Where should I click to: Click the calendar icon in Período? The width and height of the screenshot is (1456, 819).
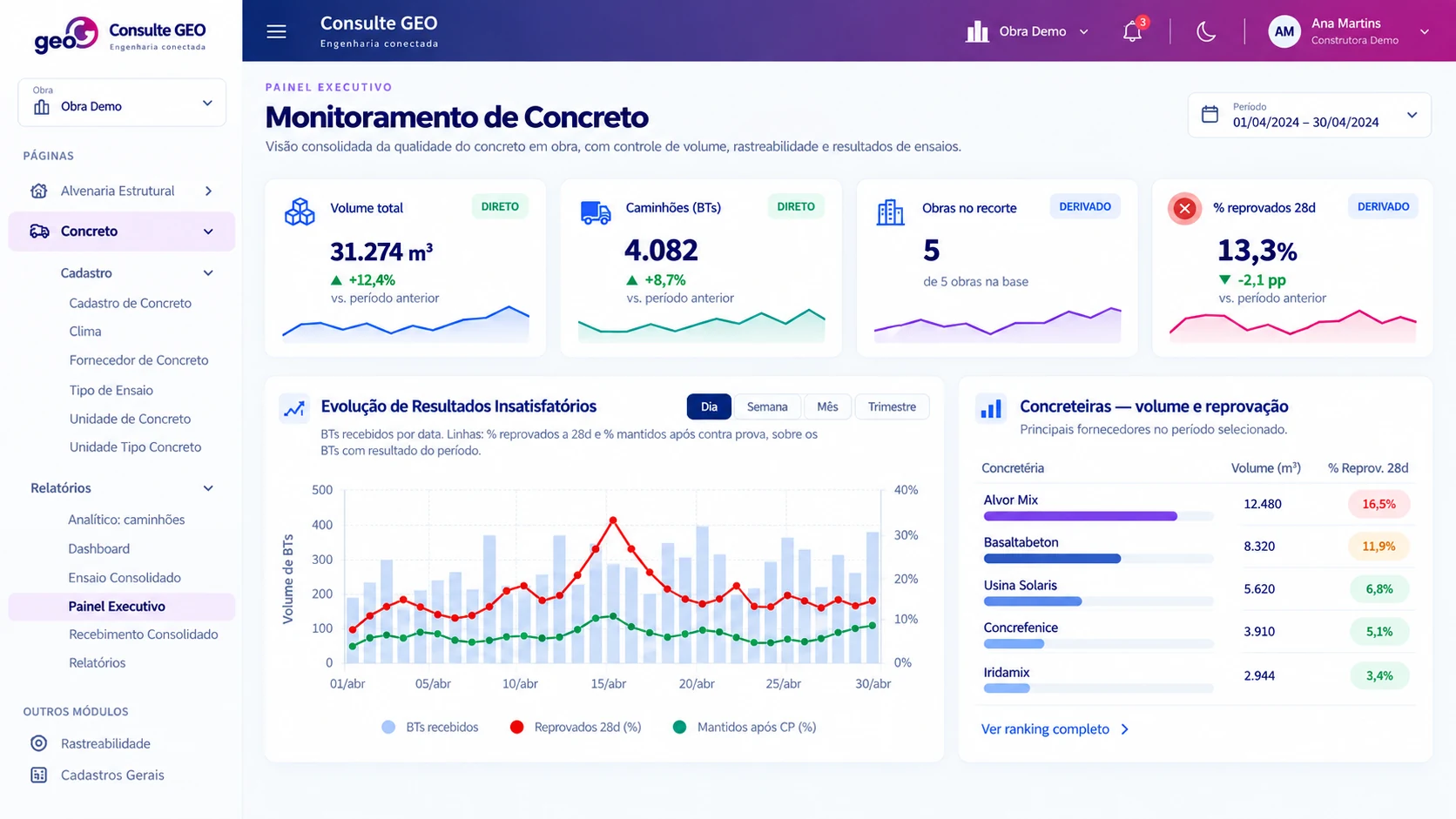(x=1210, y=114)
